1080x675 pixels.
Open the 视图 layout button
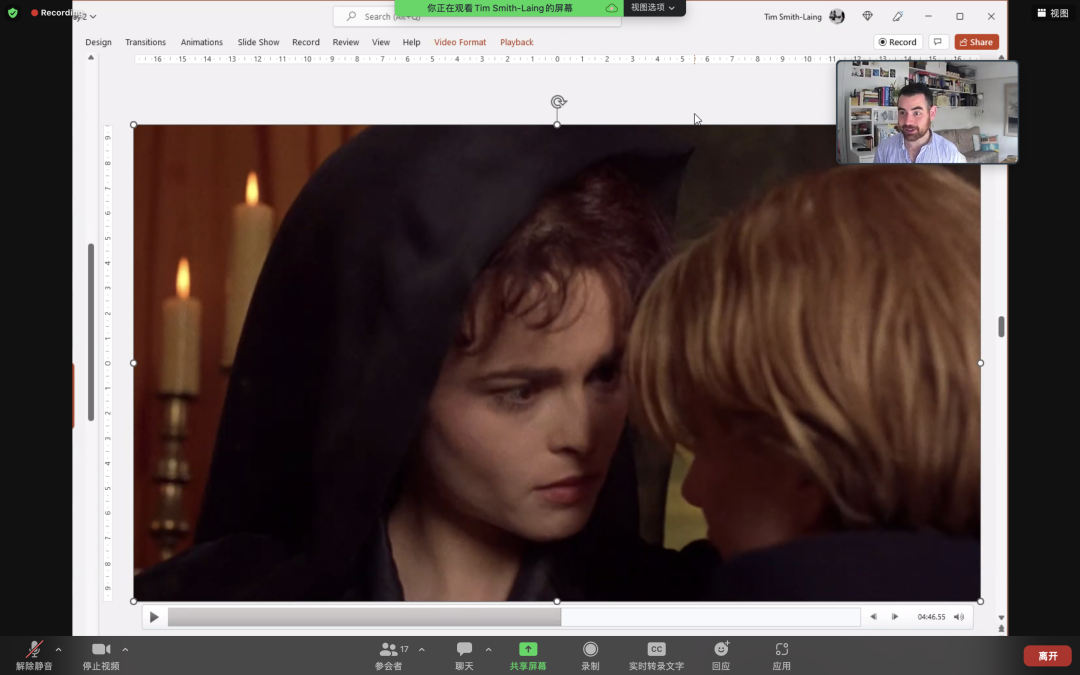[x=1053, y=12]
